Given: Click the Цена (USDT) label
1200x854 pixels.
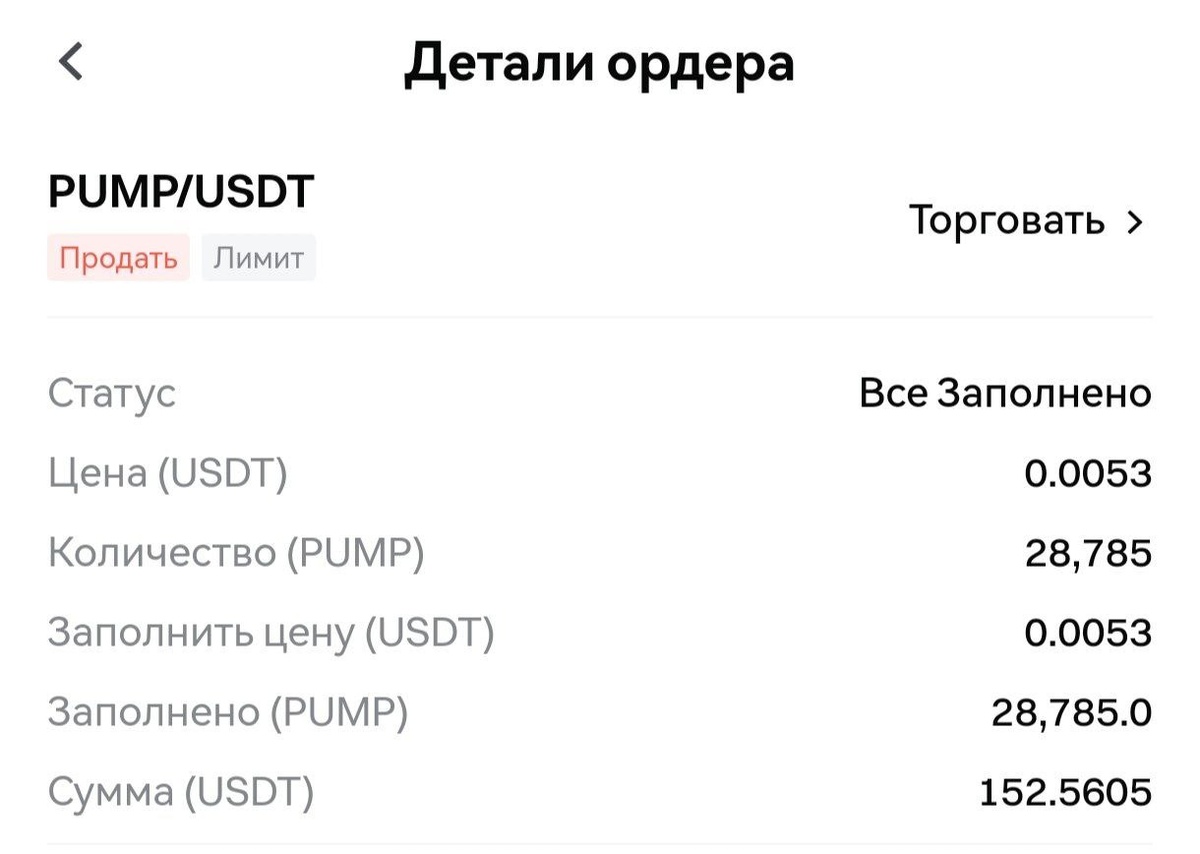Looking at the screenshot, I should click(168, 473).
